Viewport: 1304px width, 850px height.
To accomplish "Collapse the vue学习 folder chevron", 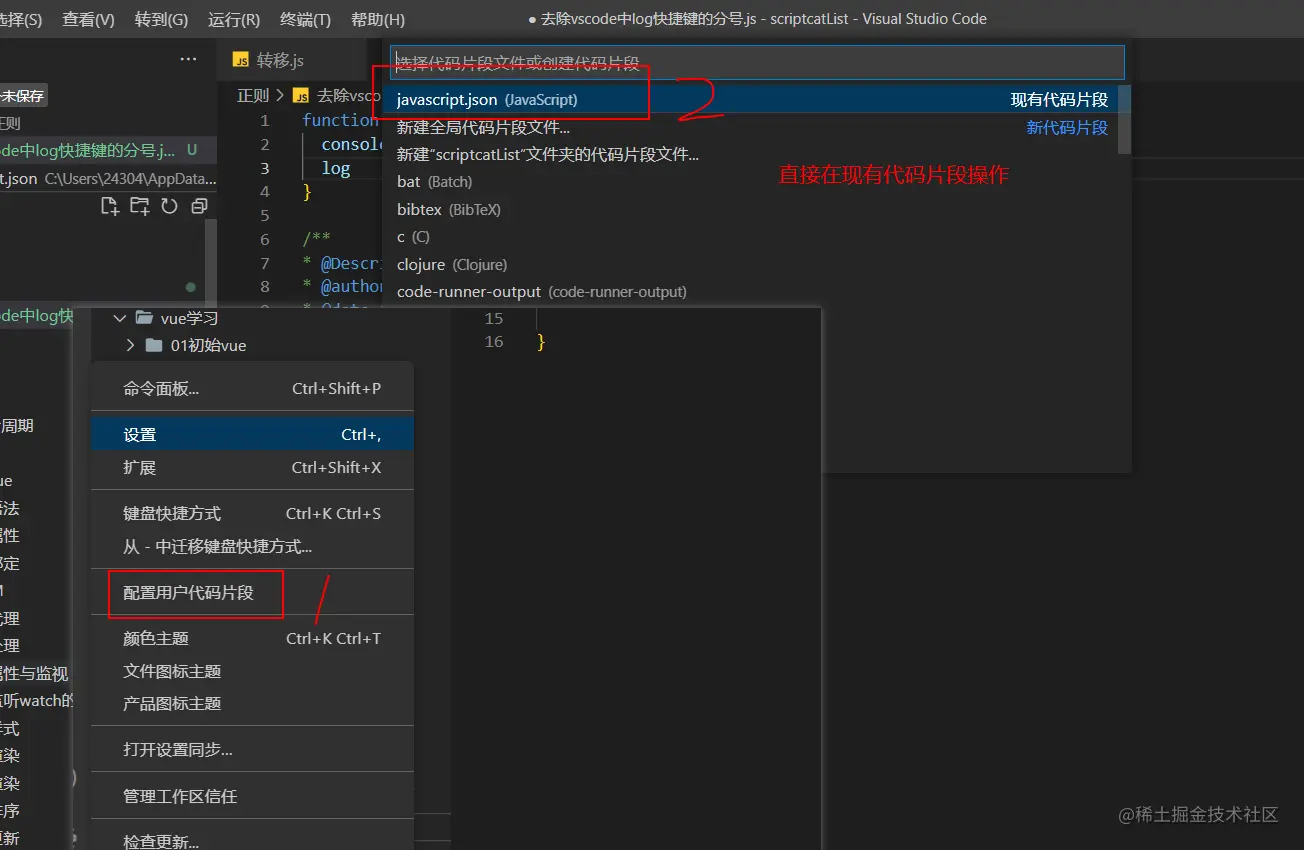I will click(120, 318).
